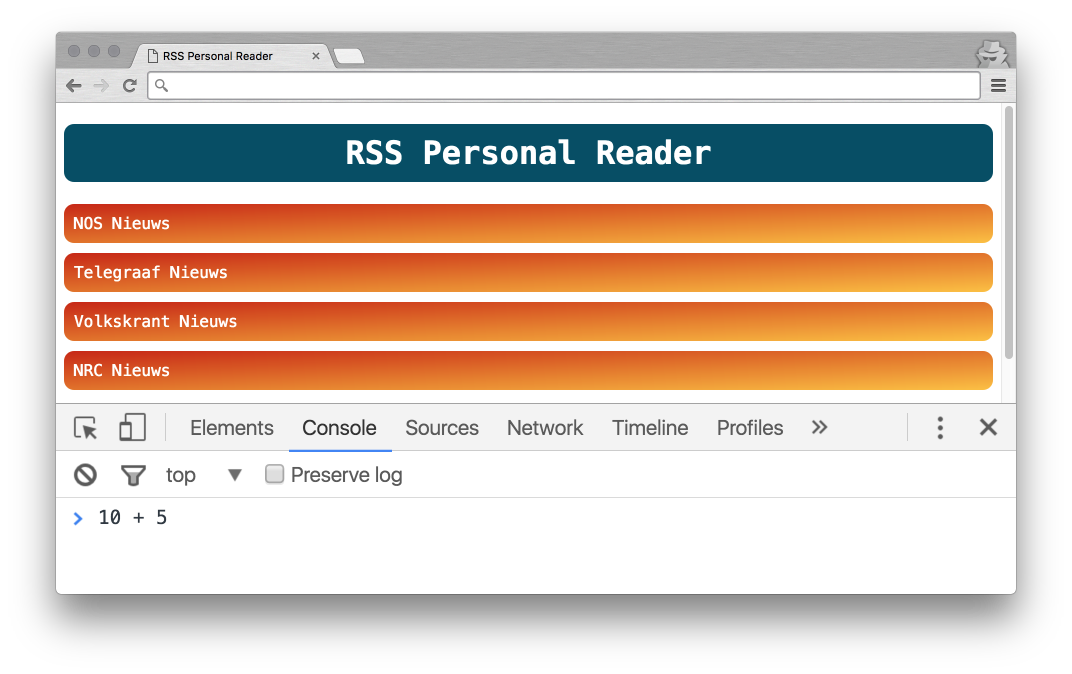The width and height of the screenshot is (1072, 674).
Task: Show more DevTools tabs chevron
Action: (819, 428)
